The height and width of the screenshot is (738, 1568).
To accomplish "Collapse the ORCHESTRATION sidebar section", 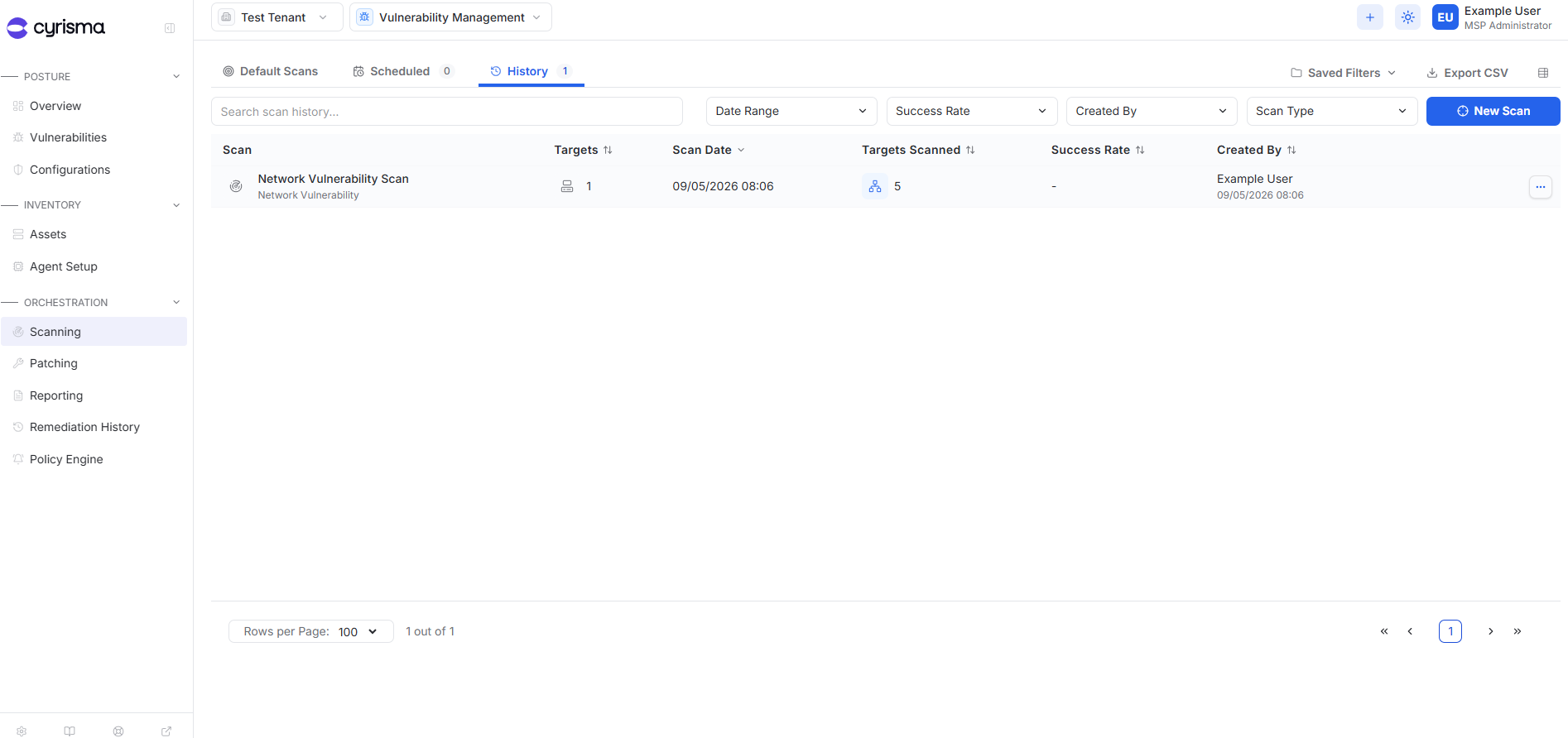I will tap(176, 302).
